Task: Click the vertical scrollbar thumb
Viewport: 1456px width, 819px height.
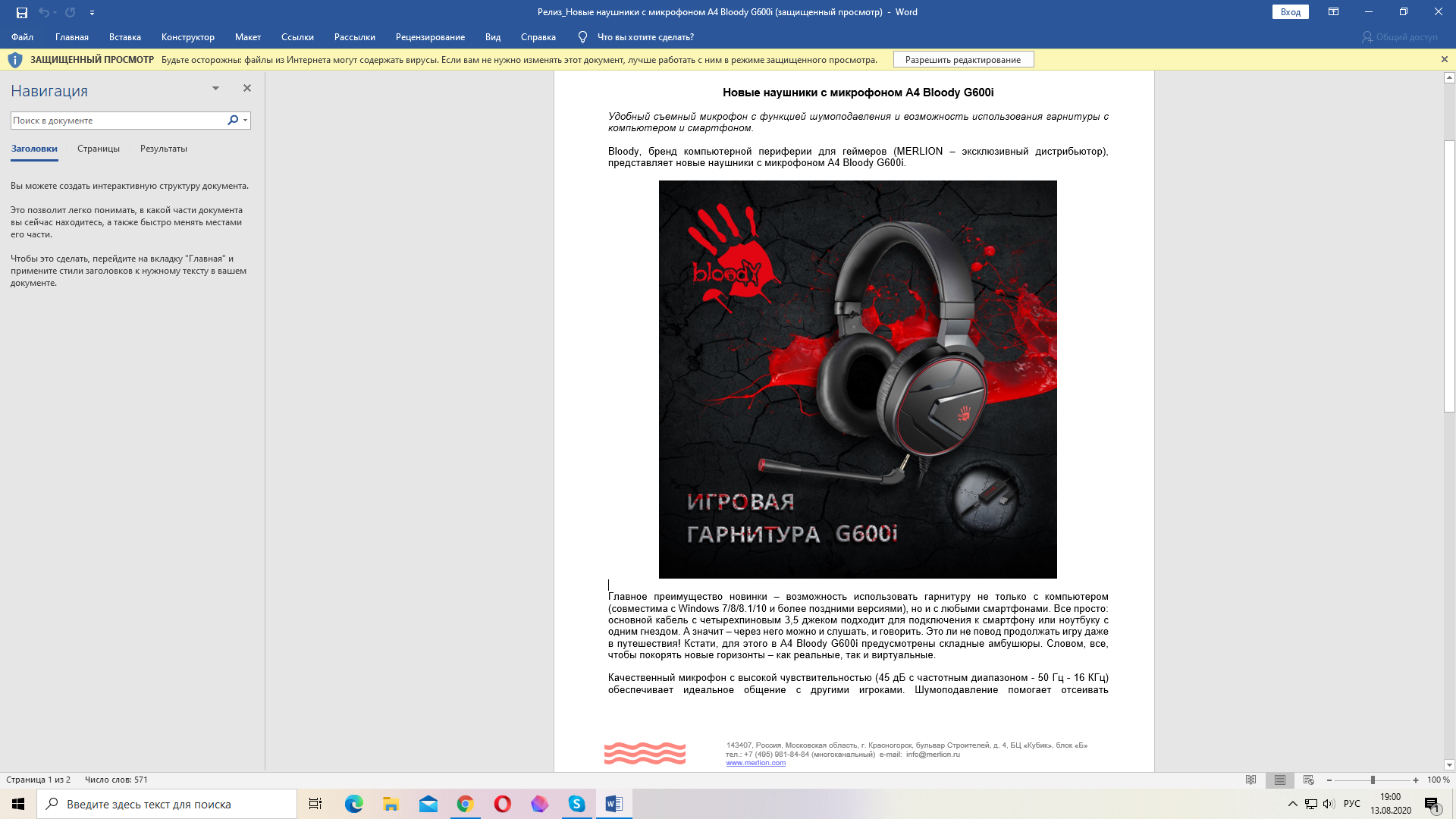Action: pos(1449,276)
